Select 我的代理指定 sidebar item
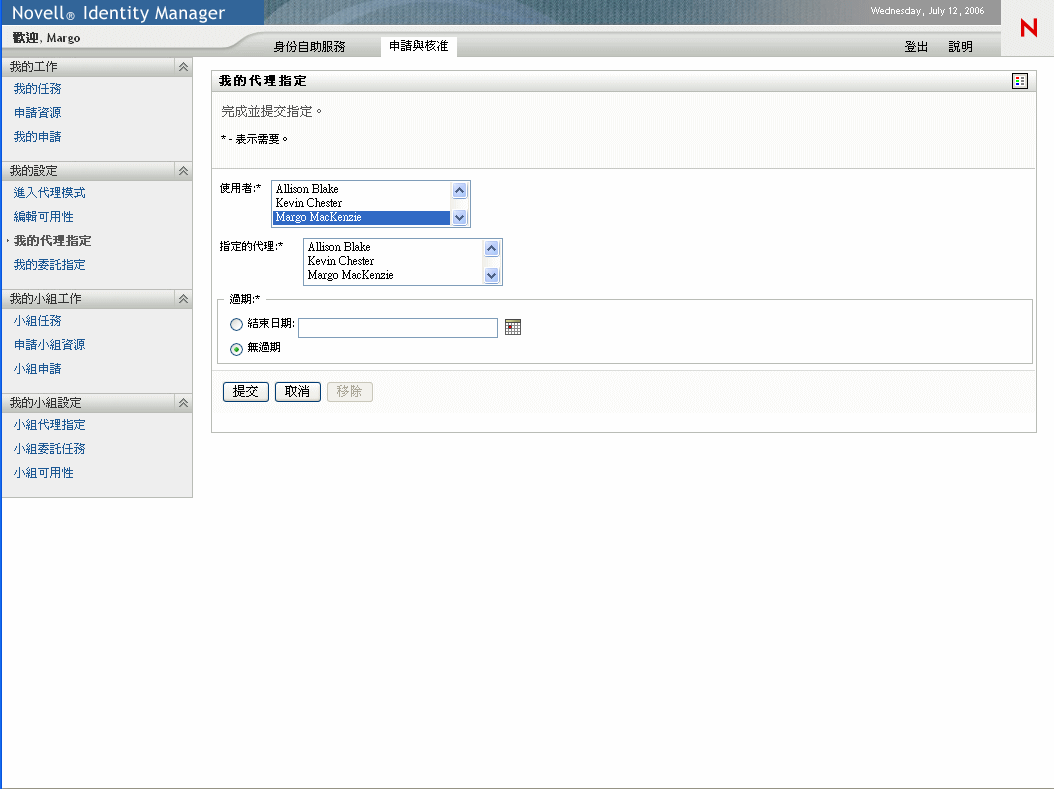1054x789 pixels. [x=52, y=241]
